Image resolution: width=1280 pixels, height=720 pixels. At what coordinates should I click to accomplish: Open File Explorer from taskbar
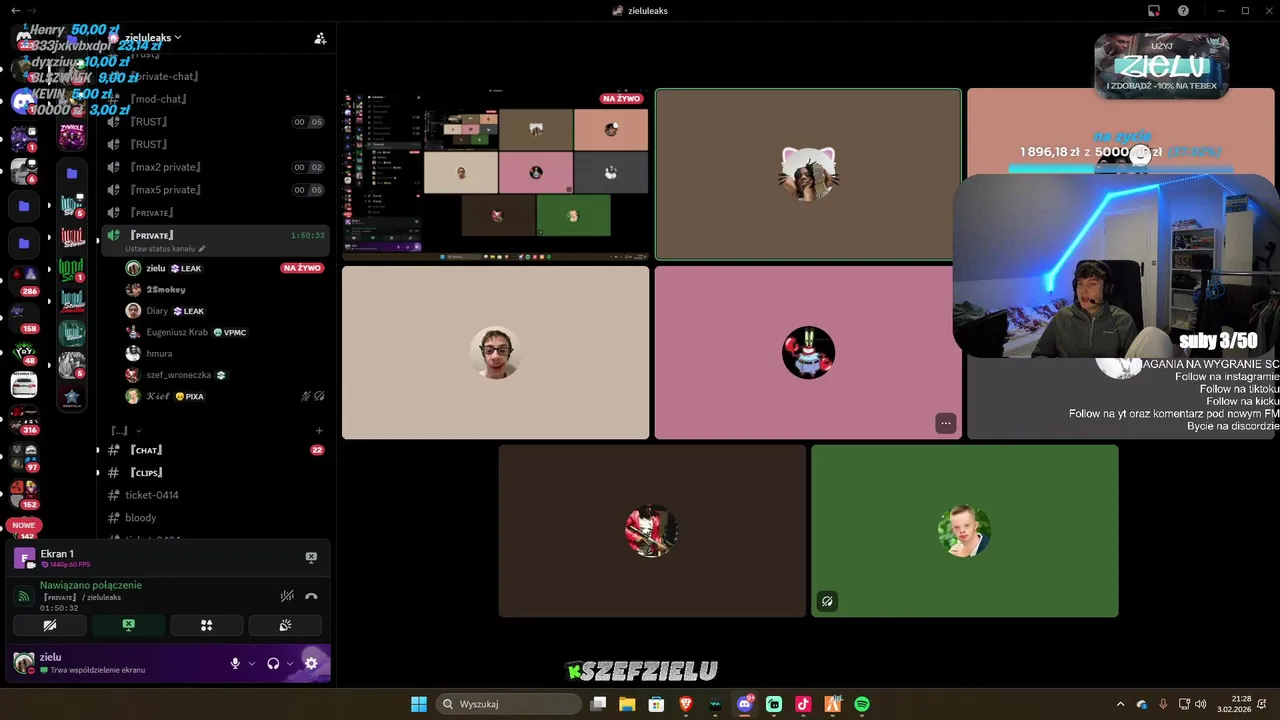627,704
